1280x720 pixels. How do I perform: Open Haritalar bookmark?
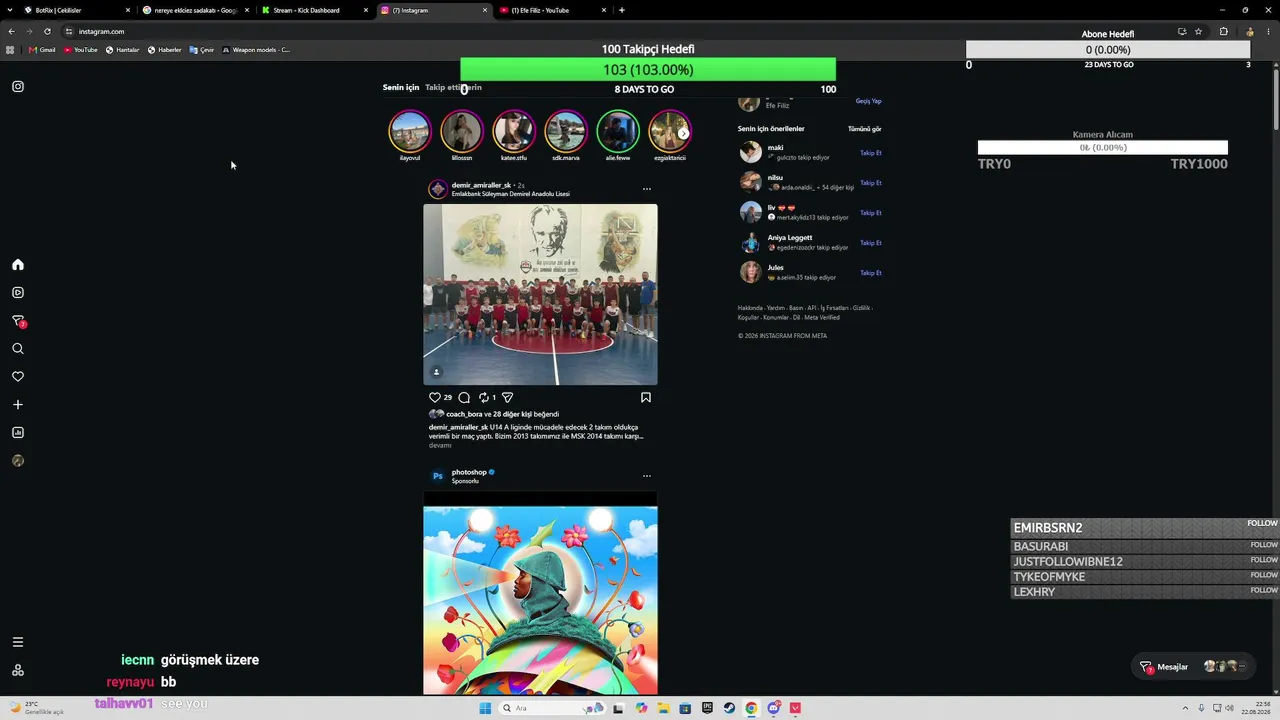pos(123,49)
